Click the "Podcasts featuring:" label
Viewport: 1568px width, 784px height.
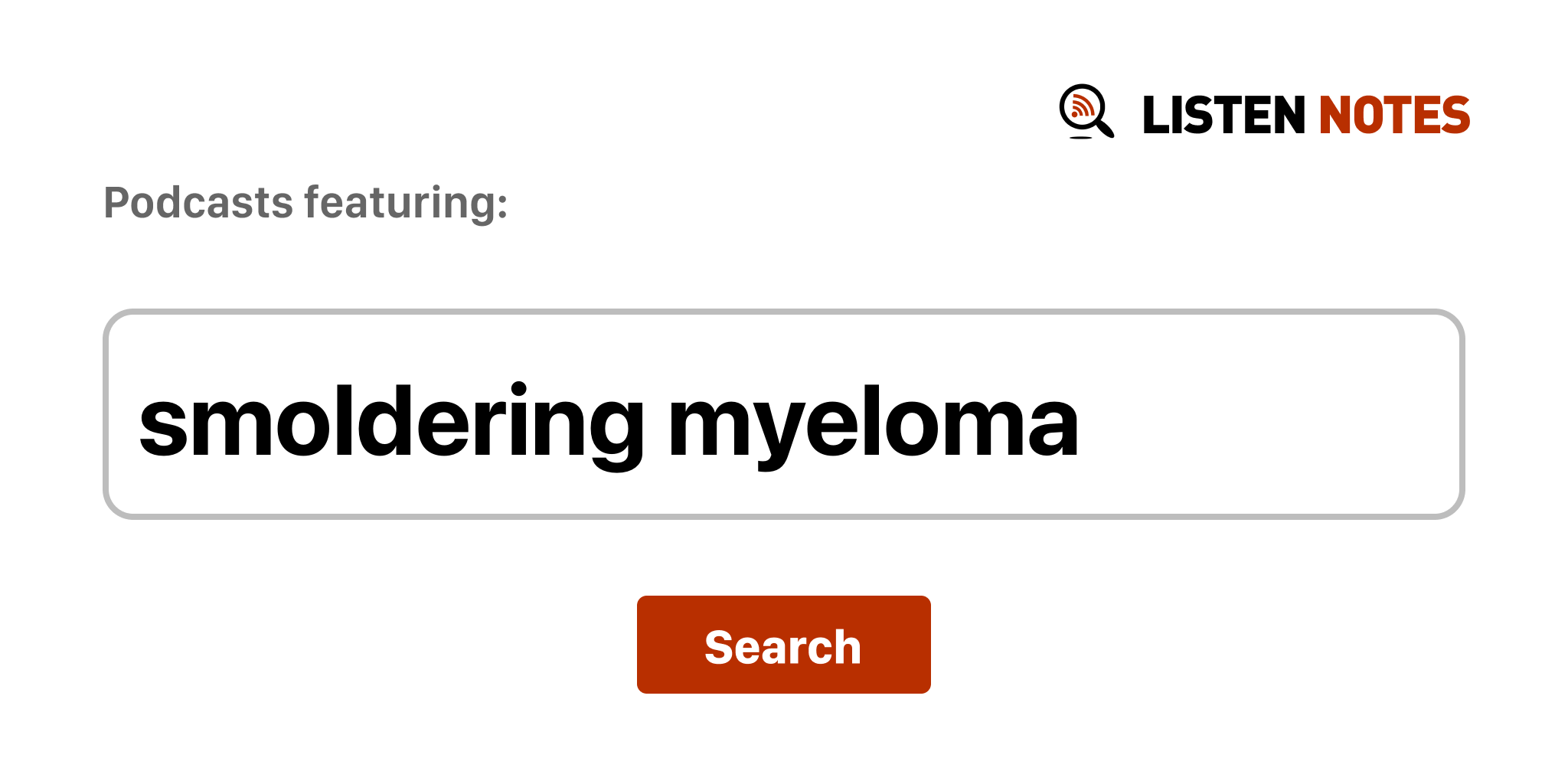[305, 203]
